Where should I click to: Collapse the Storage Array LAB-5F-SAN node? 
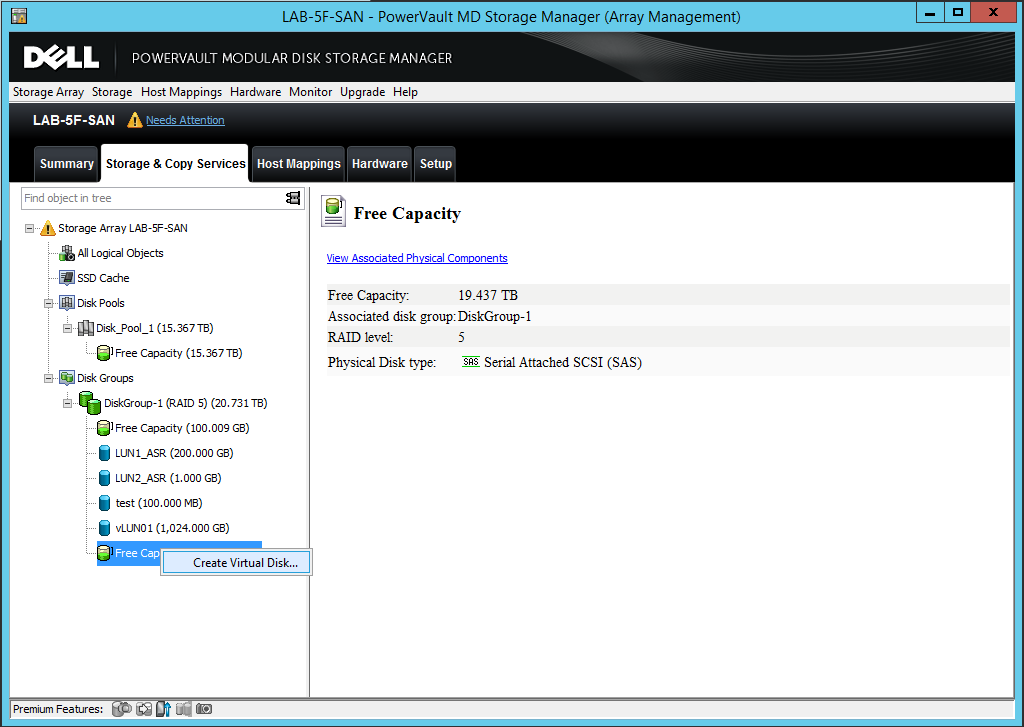coord(30,227)
